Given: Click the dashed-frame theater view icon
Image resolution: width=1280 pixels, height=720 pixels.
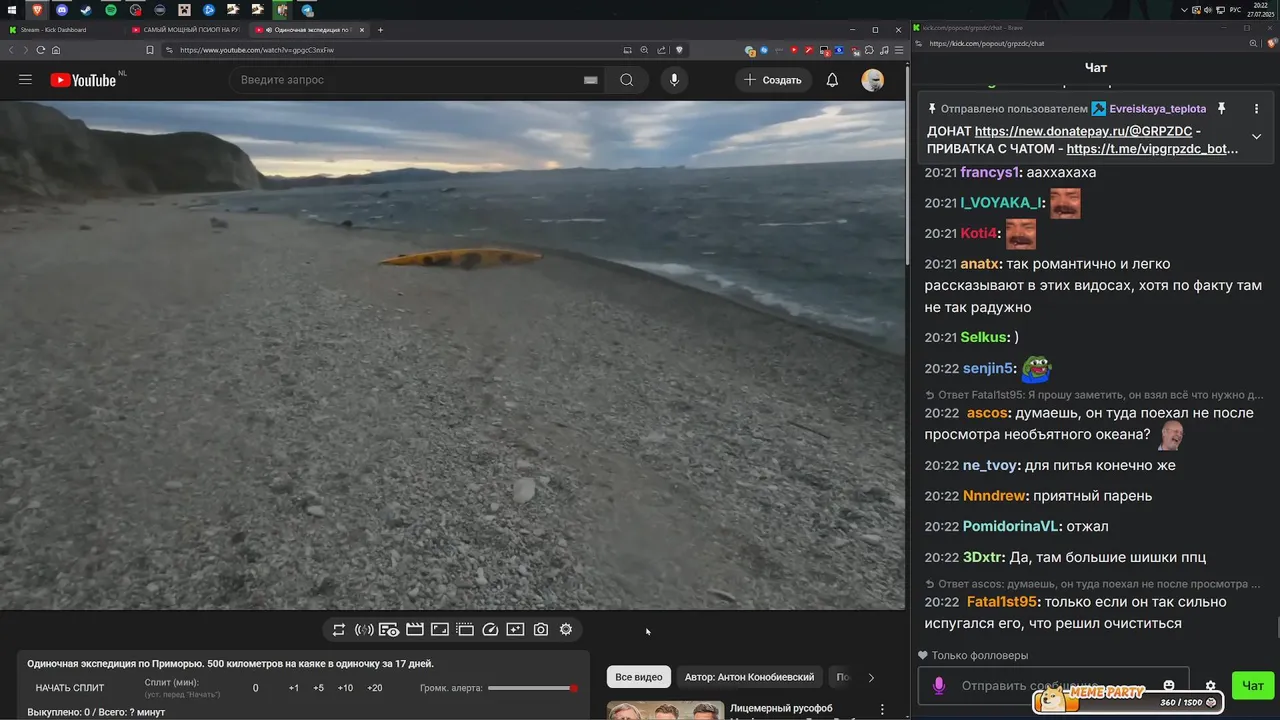Looking at the screenshot, I should tap(465, 629).
